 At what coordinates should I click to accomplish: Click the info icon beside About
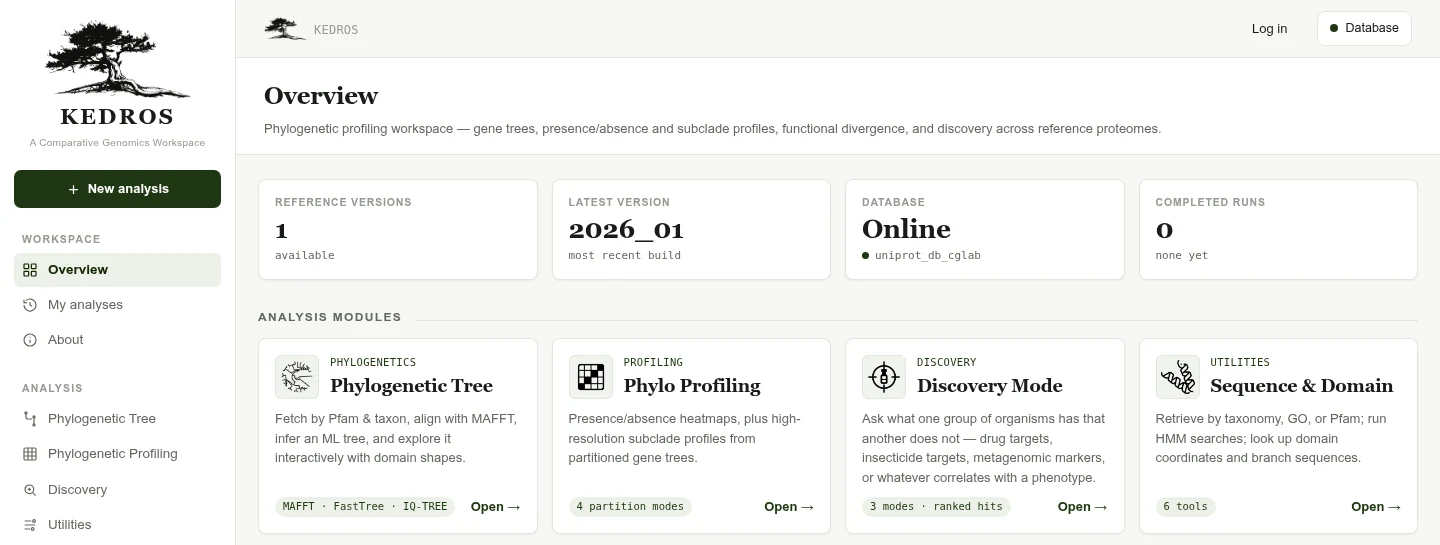pos(30,340)
